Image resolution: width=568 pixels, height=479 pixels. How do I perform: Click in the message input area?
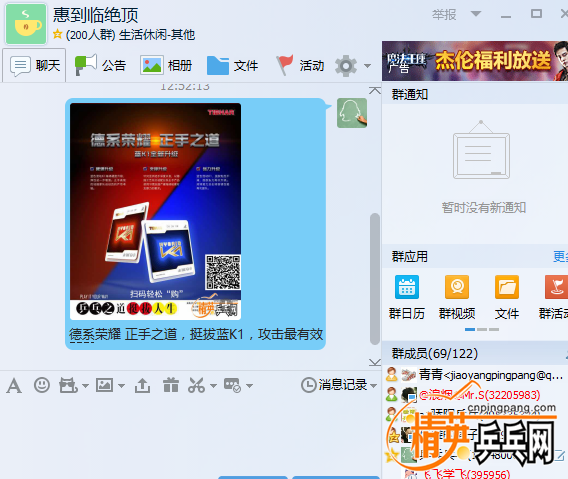point(190,435)
